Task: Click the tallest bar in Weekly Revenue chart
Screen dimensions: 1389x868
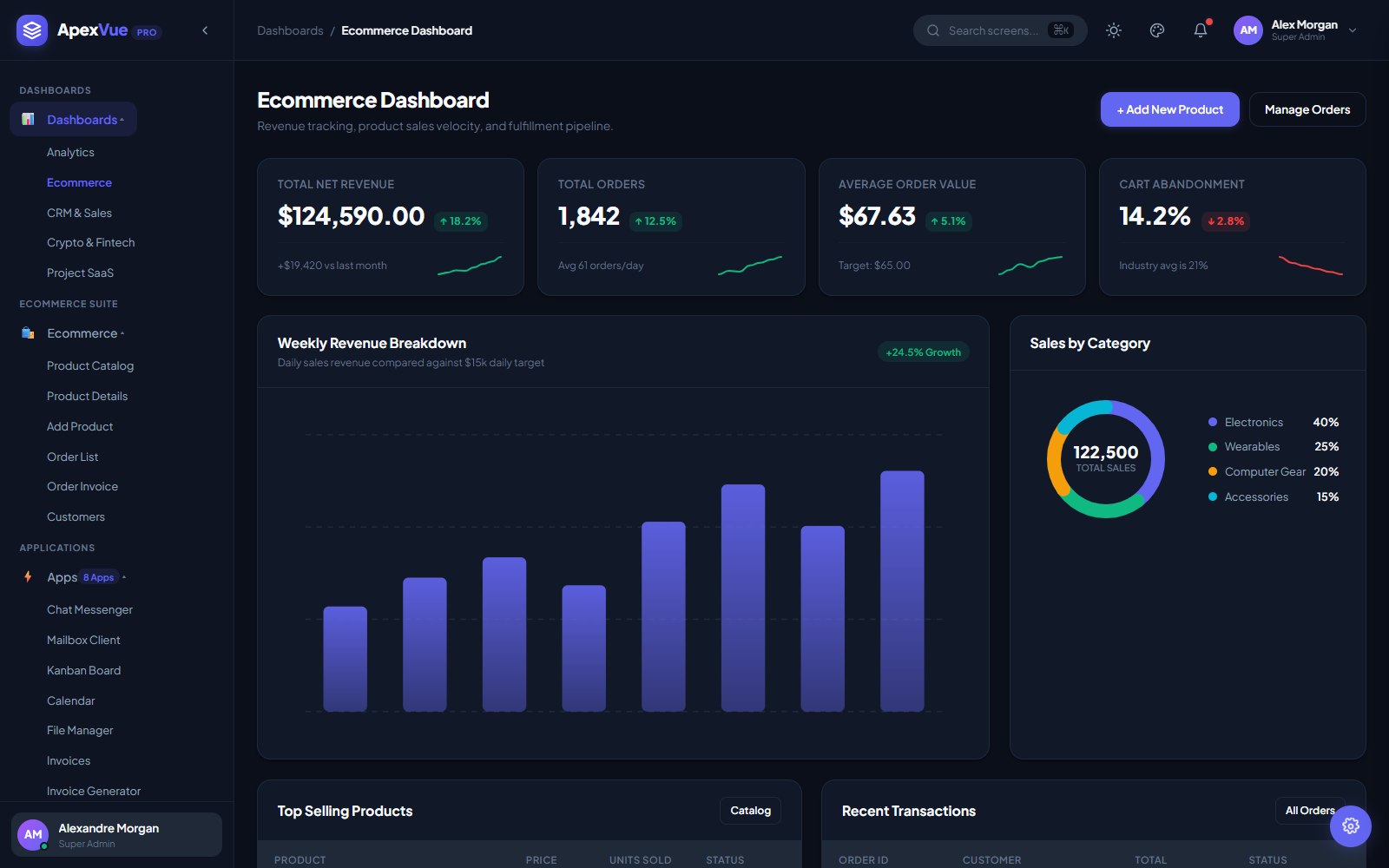Action: [902, 591]
